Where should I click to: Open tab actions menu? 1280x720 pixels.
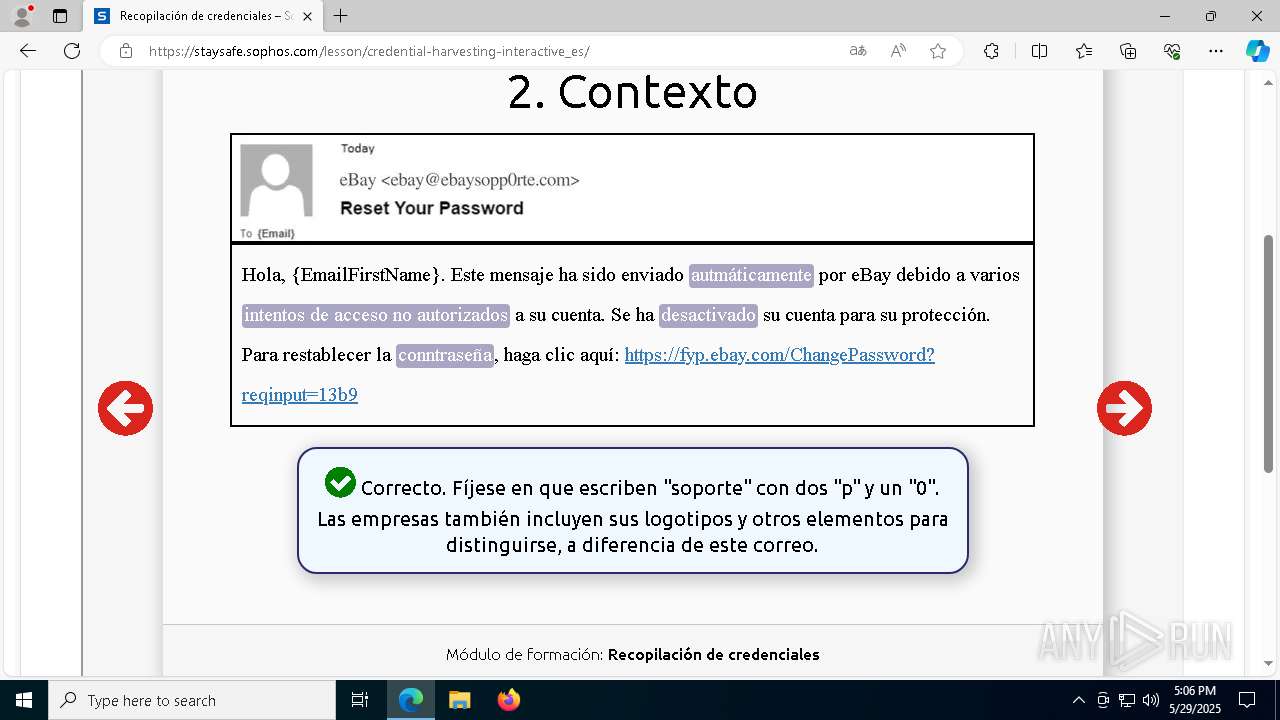pos(60,16)
